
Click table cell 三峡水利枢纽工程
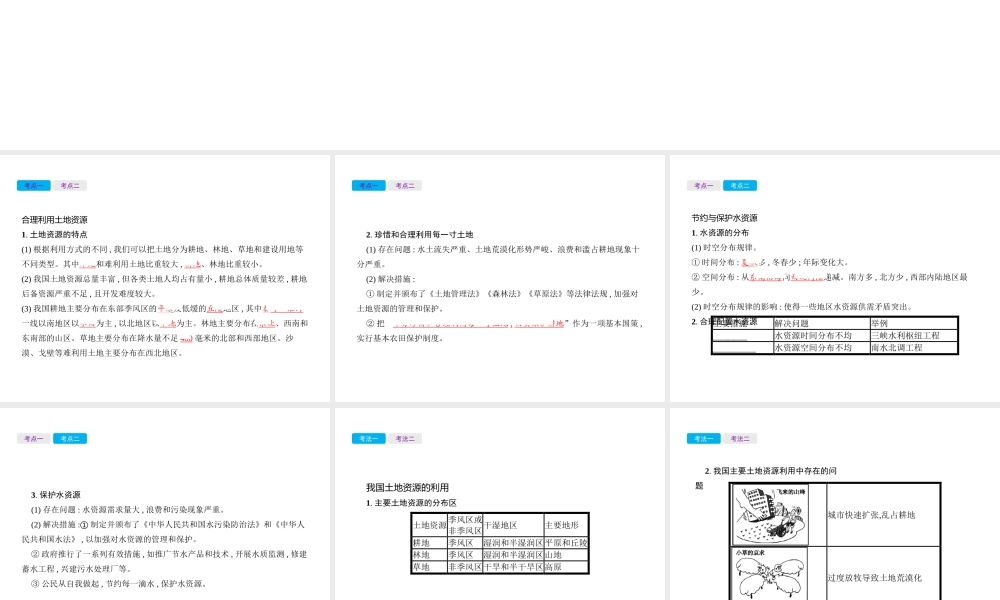914,335
